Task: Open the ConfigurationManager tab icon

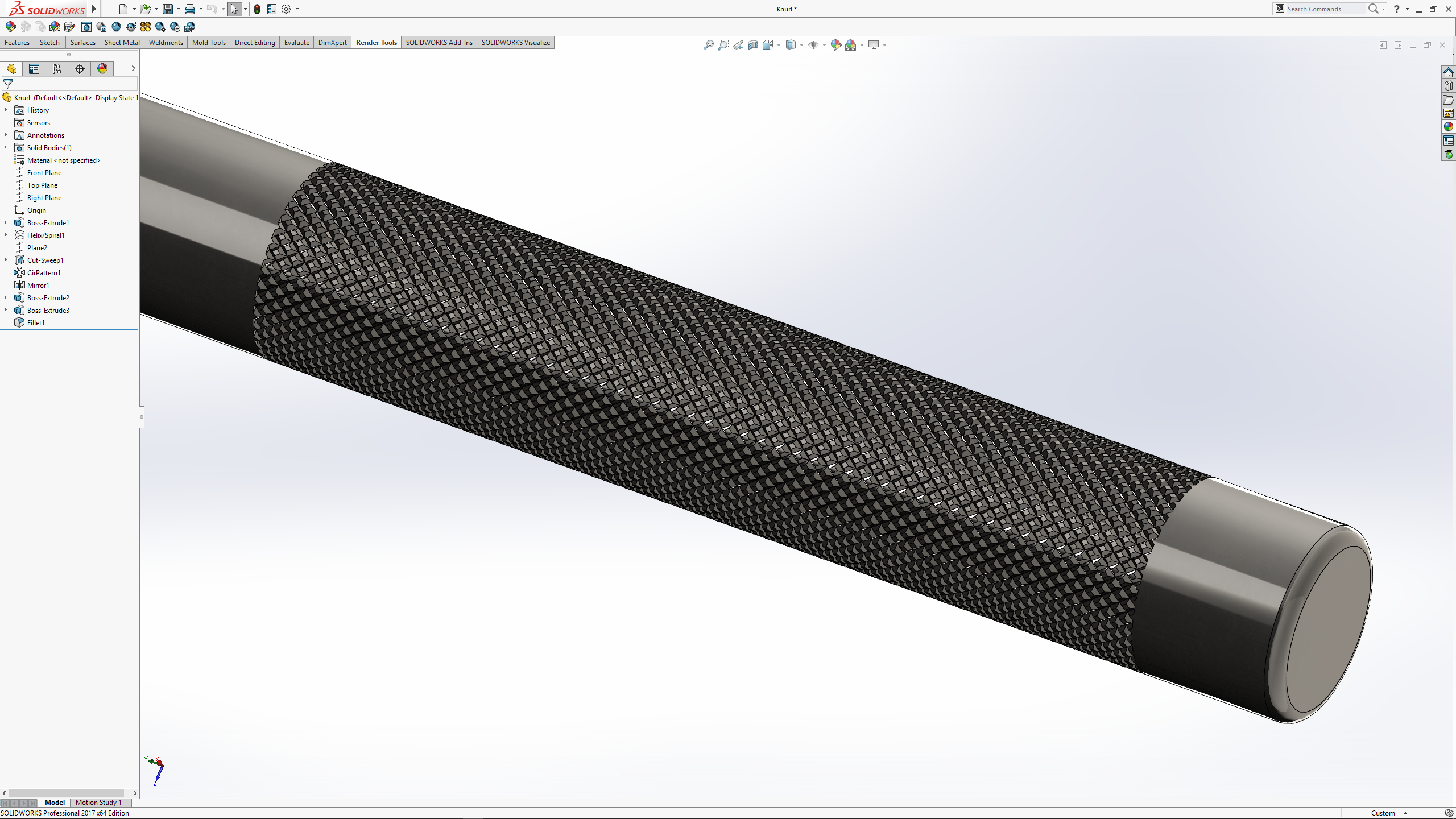Action: point(57,69)
